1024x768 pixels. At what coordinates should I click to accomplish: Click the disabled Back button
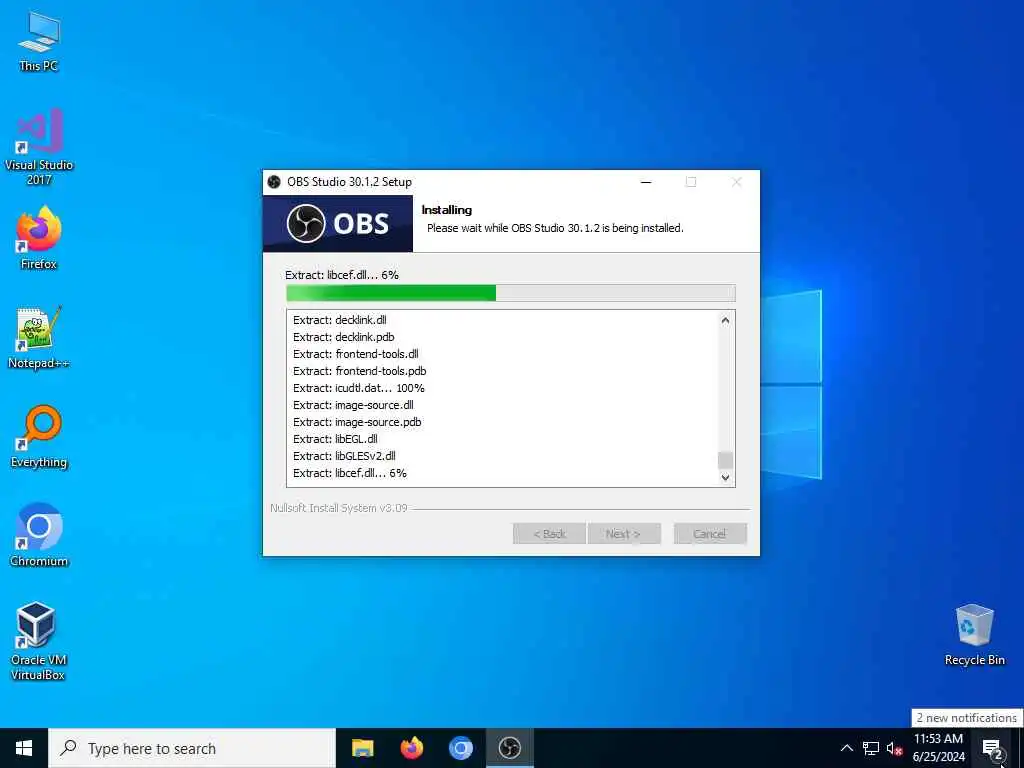(549, 534)
